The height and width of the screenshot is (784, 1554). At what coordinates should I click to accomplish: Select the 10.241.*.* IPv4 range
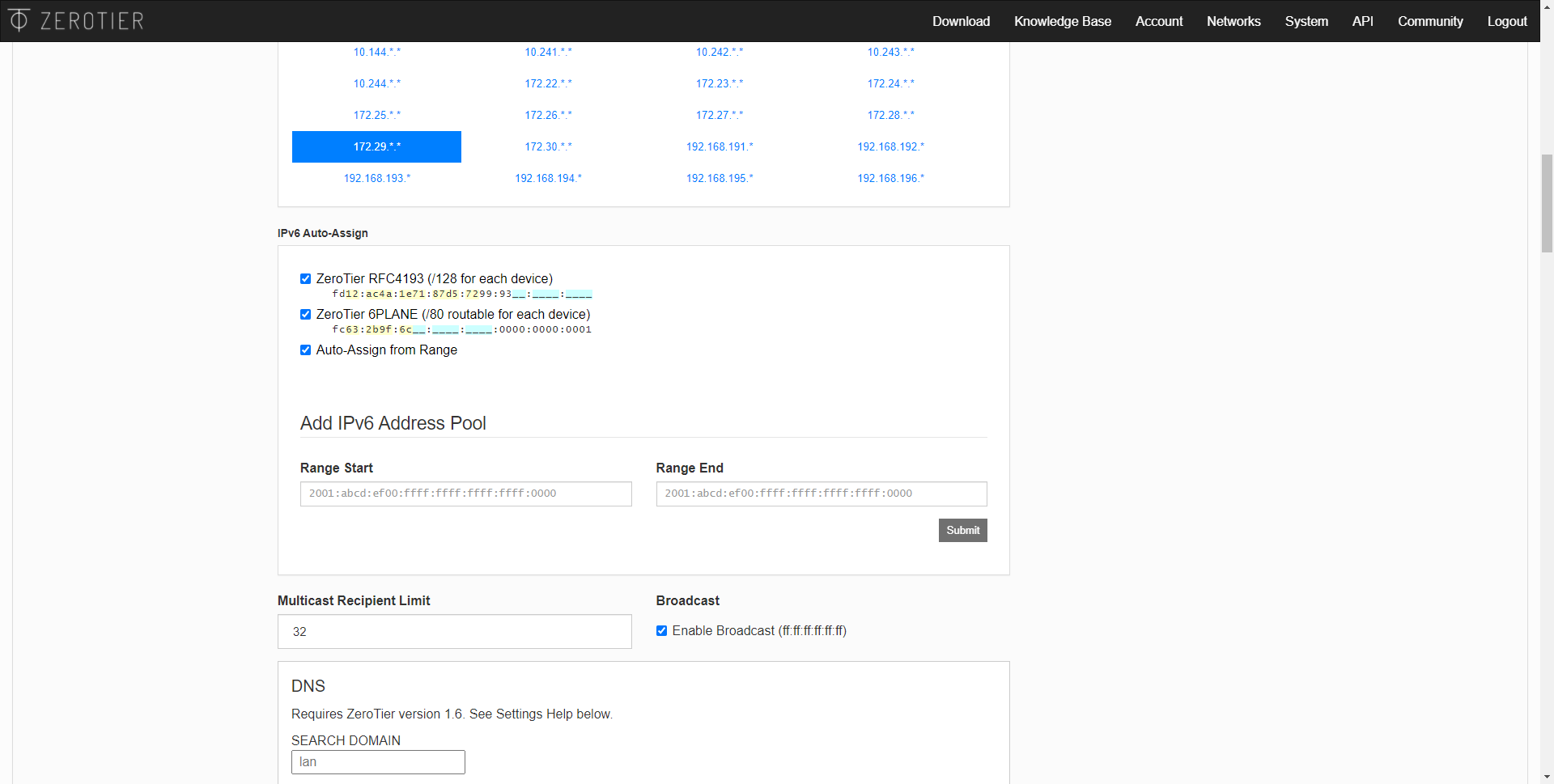point(548,52)
